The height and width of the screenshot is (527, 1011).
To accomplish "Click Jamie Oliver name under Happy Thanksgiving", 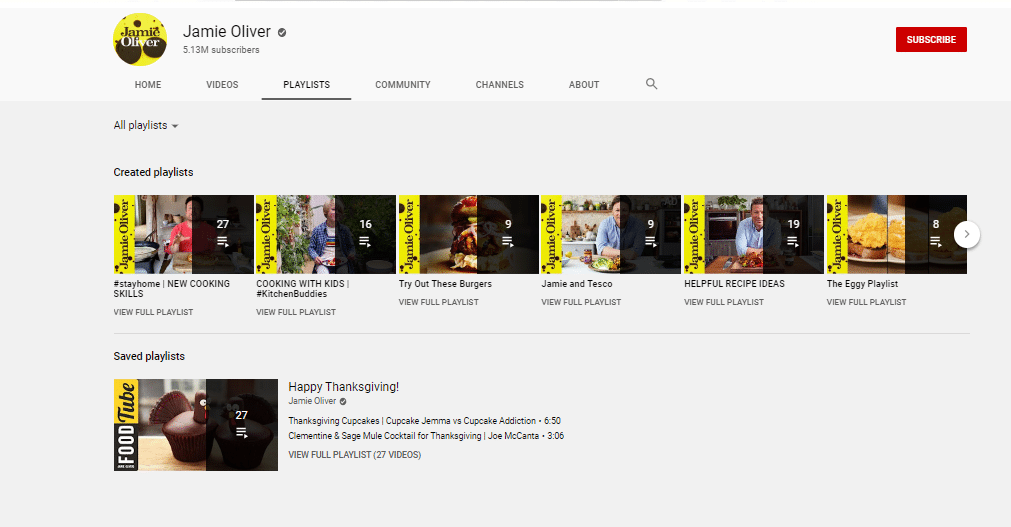I will pos(312,401).
